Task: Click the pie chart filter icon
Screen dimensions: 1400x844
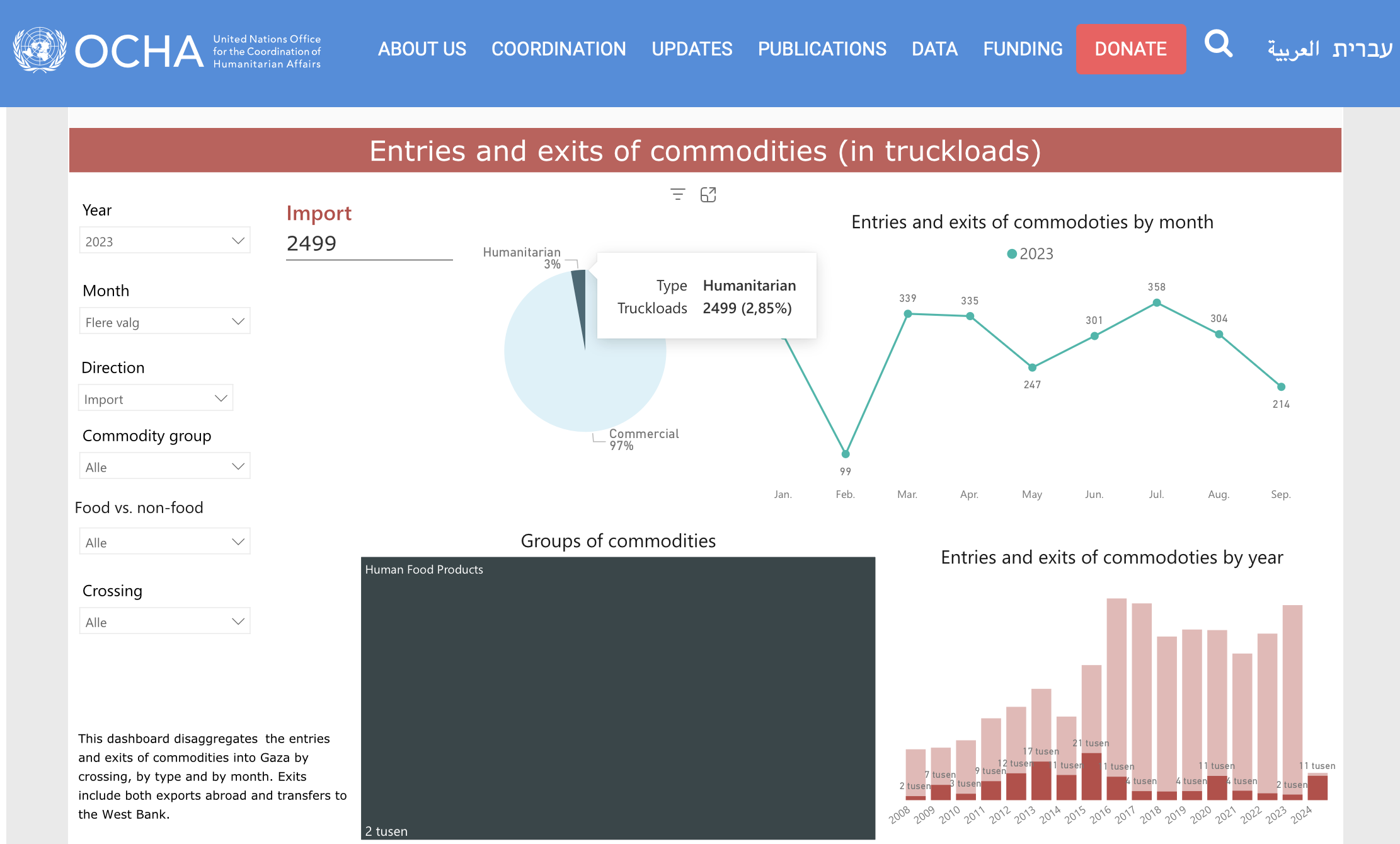Action: pos(677,195)
